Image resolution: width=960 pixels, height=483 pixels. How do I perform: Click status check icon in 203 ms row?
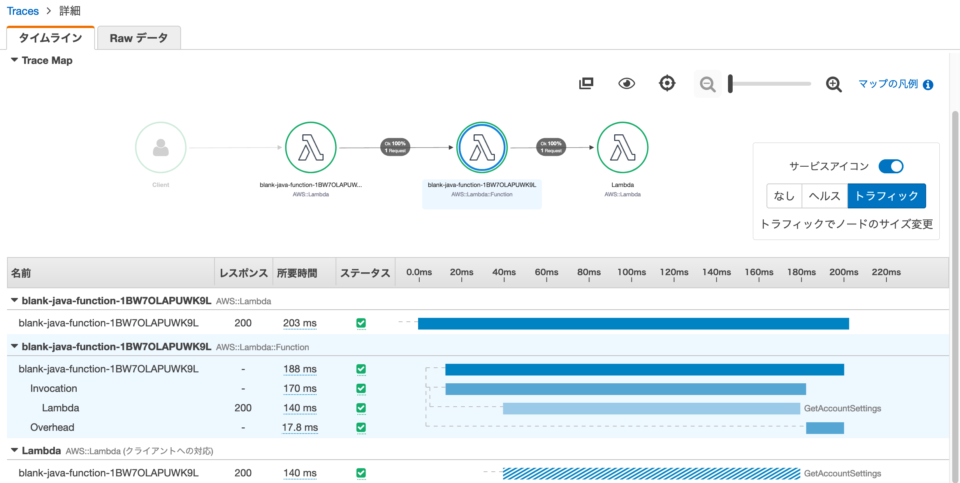click(x=361, y=323)
